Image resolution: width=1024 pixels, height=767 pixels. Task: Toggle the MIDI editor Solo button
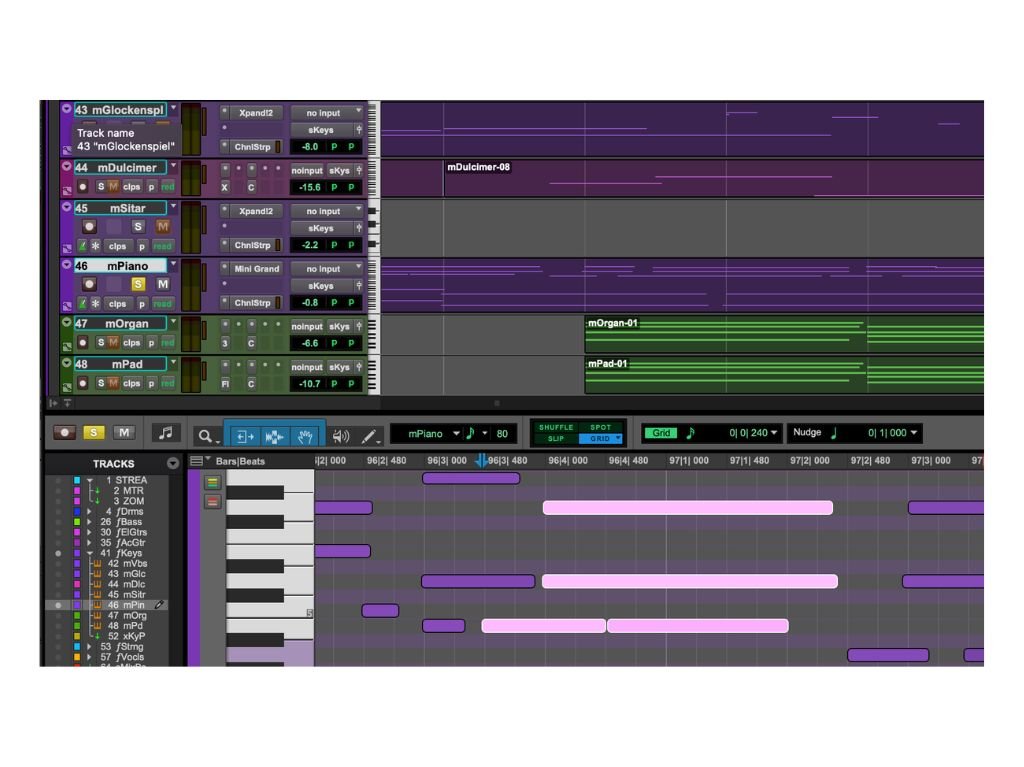pos(93,432)
